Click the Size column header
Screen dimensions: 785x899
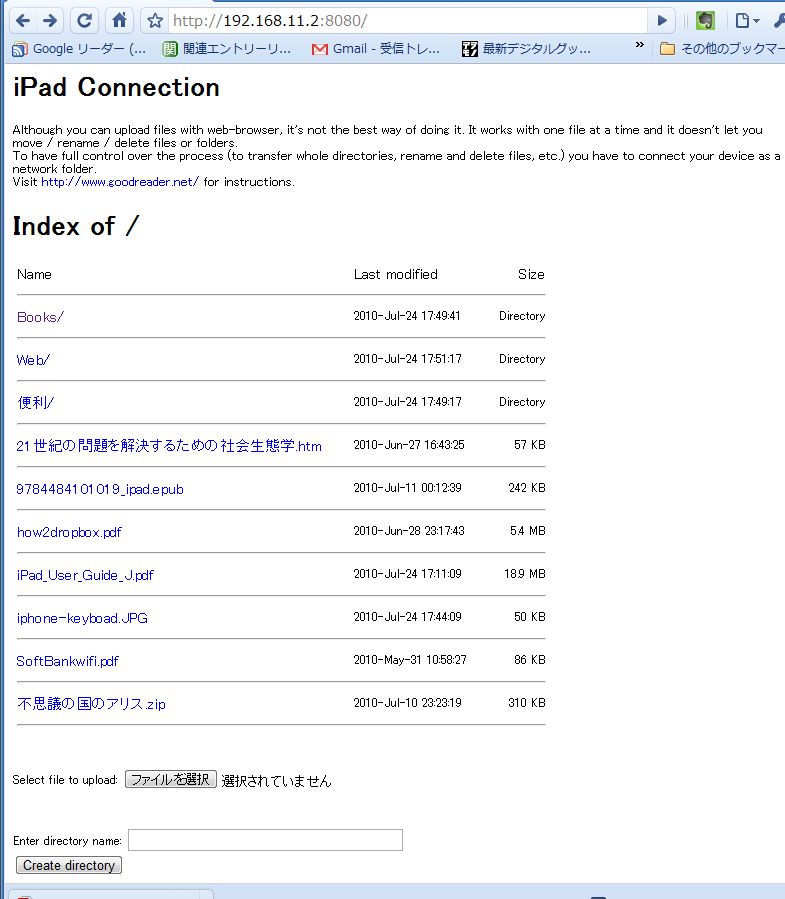click(531, 275)
